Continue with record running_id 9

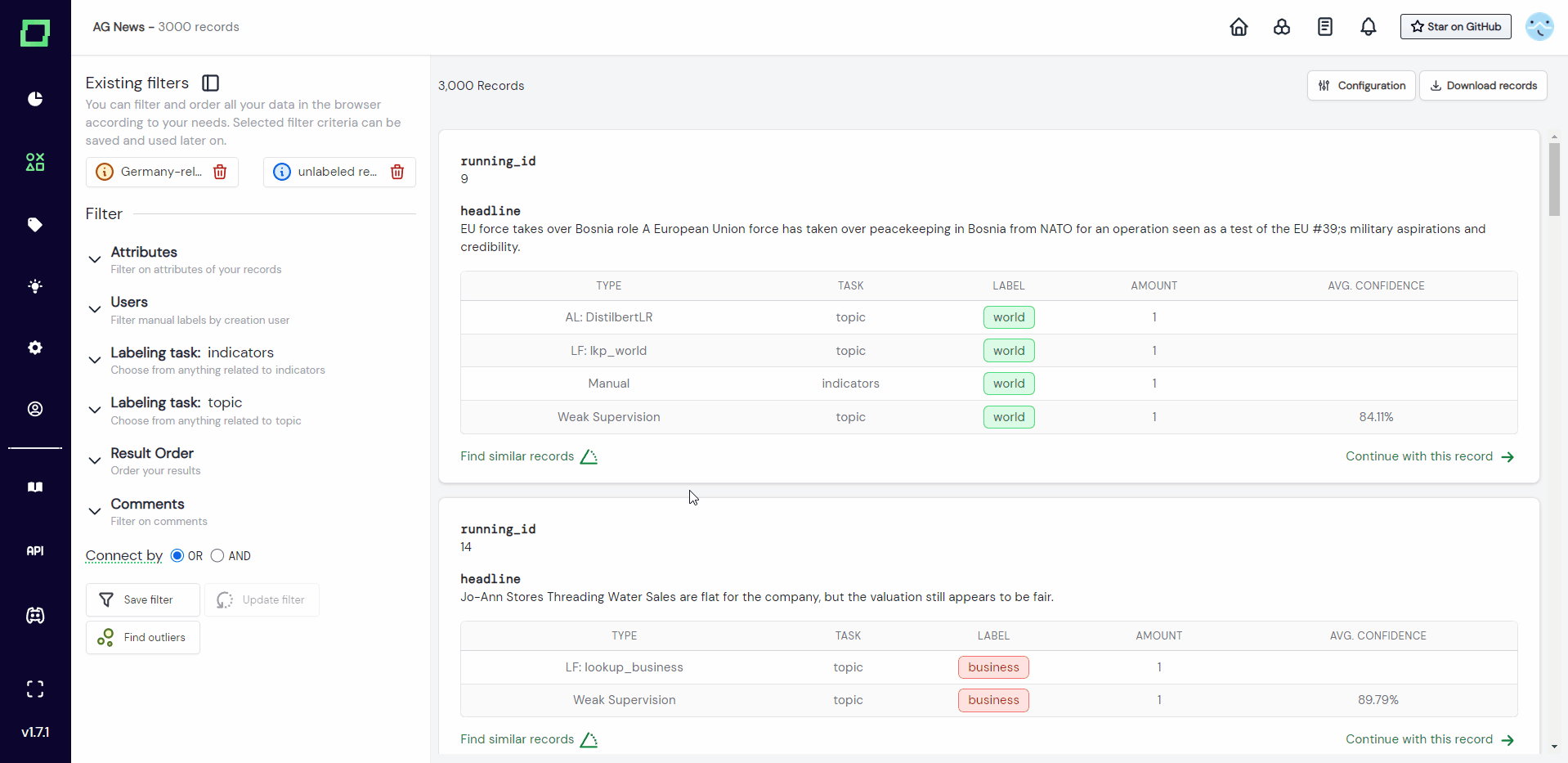[1431, 456]
